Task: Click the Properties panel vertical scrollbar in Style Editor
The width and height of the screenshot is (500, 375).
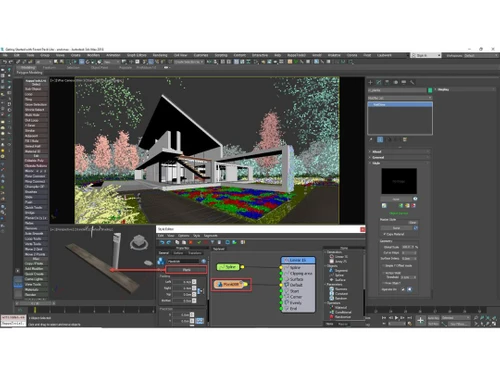Action: point(208,290)
